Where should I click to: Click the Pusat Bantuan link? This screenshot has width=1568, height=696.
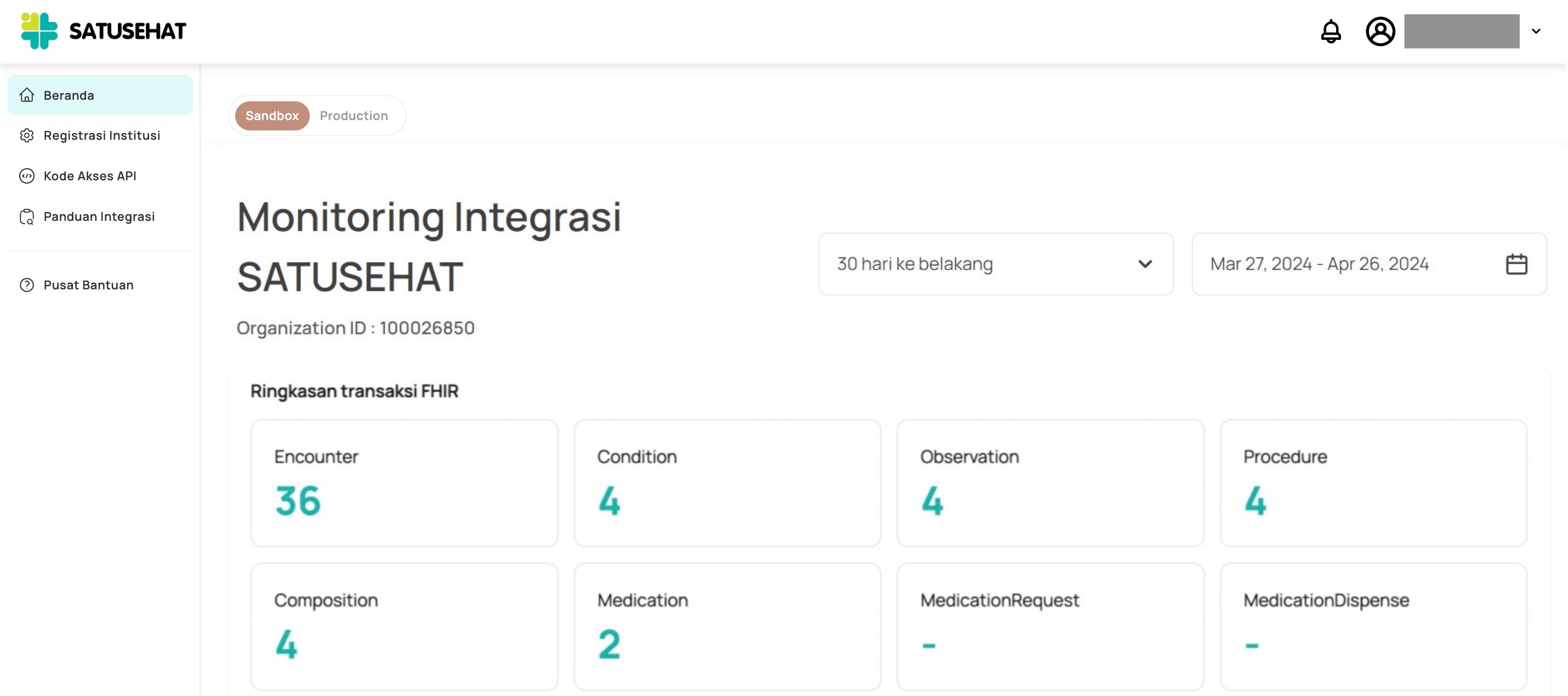pyautogui.click(x=89, y=285)
